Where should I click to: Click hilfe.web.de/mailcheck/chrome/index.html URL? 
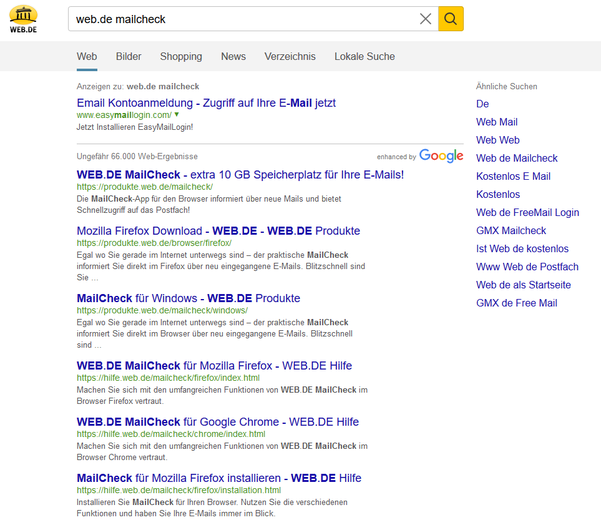pos(171,434)
